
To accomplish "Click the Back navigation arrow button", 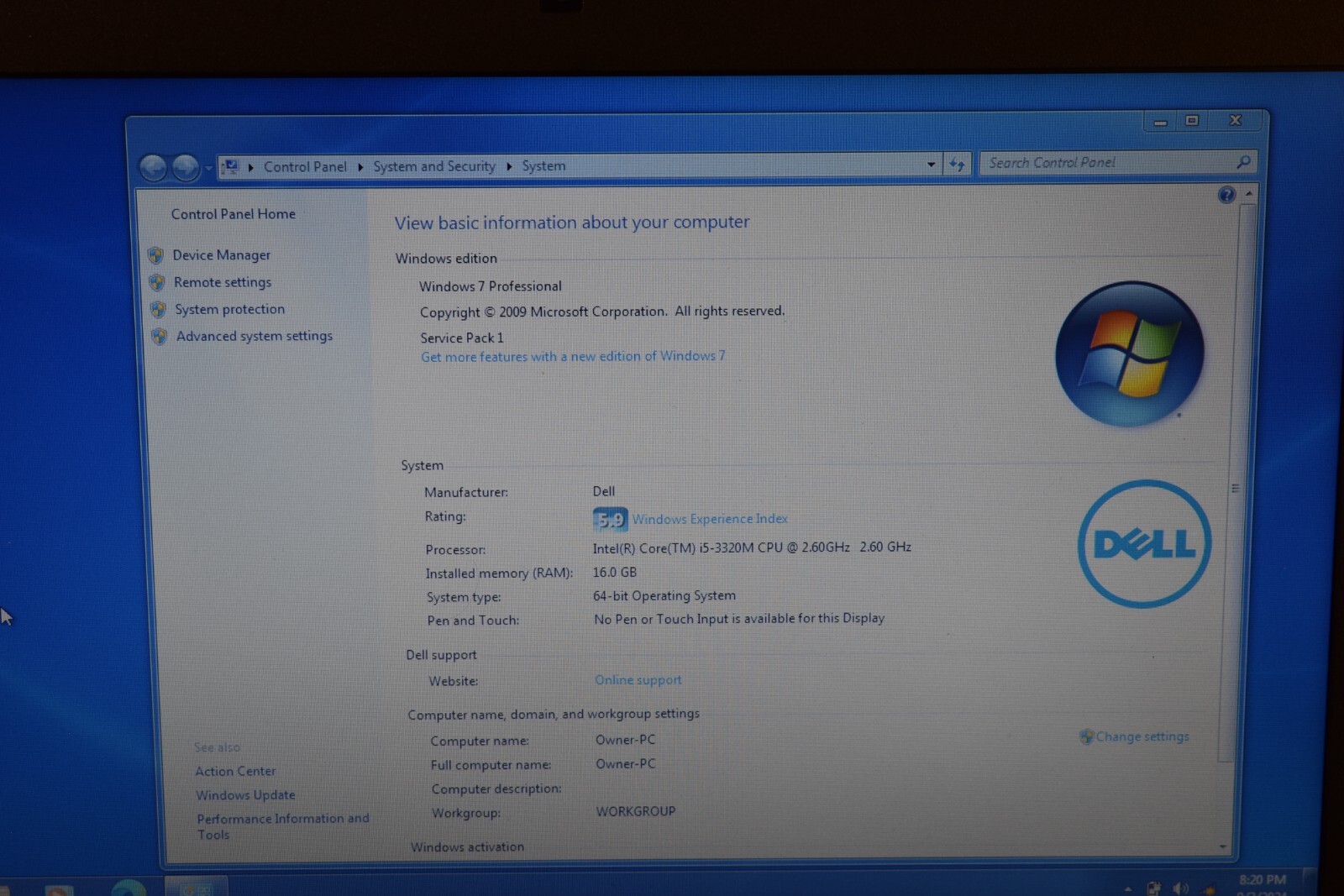I will 153,168.
